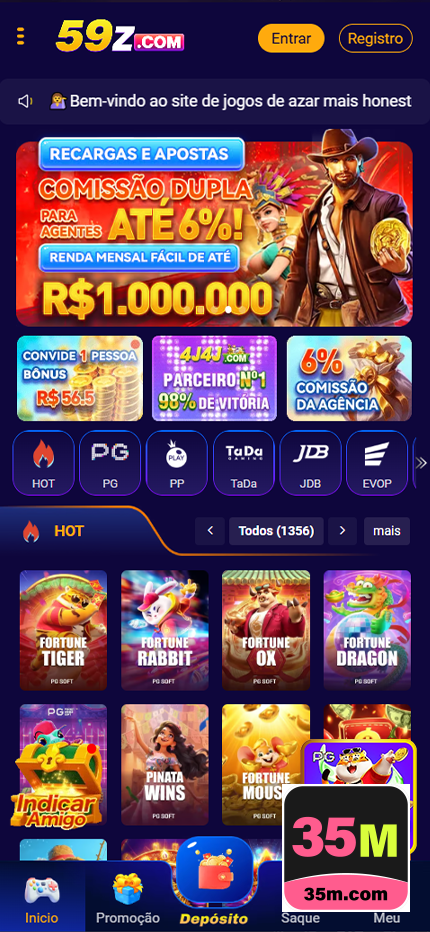This screenshot has width=430, height=932.
Task: Open the Fortune Tiger game thumbnail
Action: coord(64,630)
